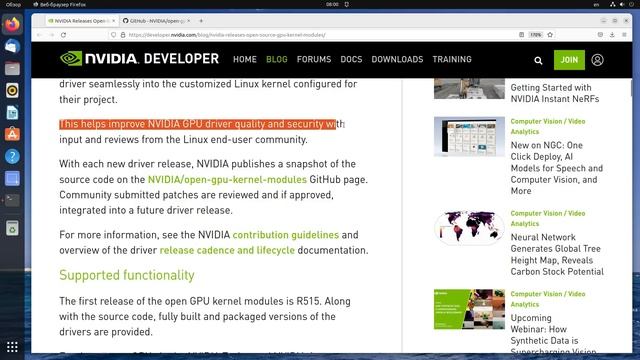Launch Firefox from the dock

pyautogui.click(x=12, y=24)
